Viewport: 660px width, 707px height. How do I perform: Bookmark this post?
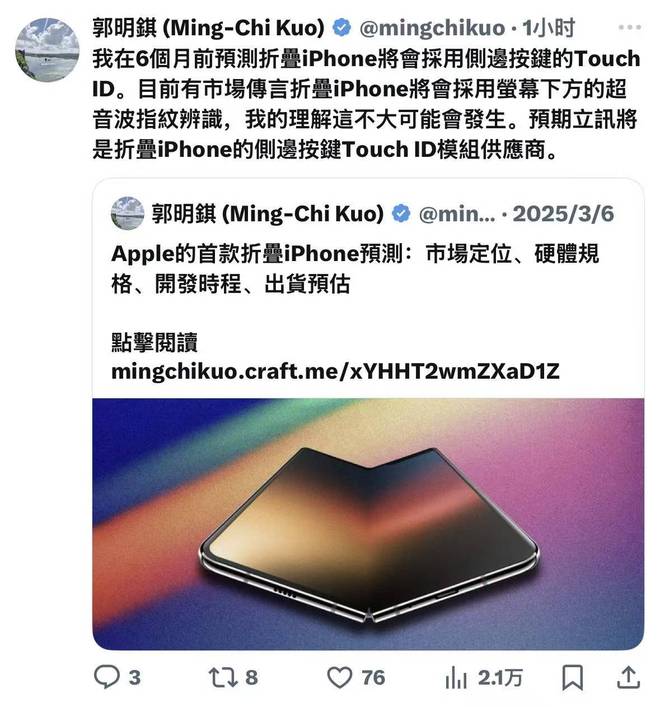pos(573,678)
